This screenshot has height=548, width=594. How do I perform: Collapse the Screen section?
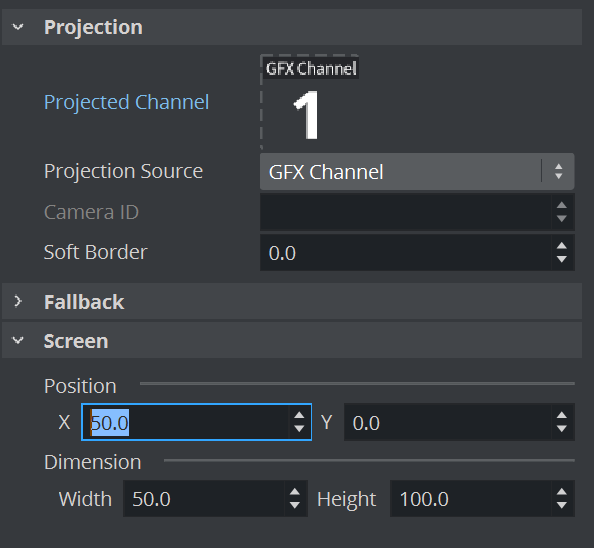(x=18, y=340)
